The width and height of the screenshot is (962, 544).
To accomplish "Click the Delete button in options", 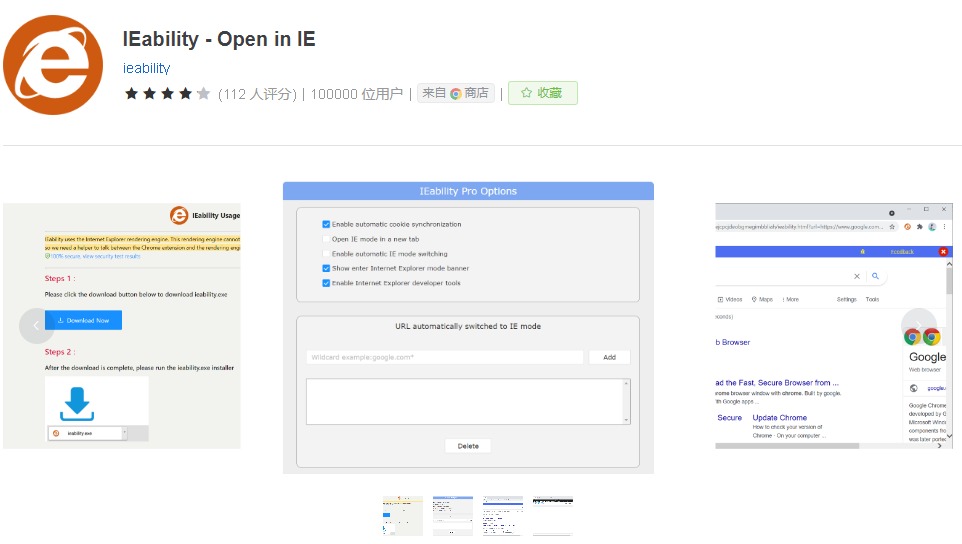I will click(x=468, y=446).
